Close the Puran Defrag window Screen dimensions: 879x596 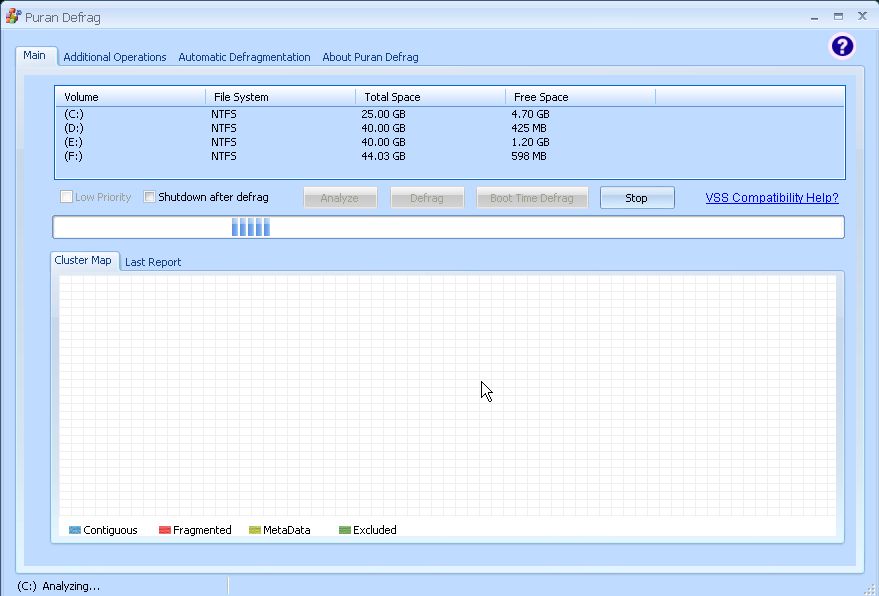862,16
